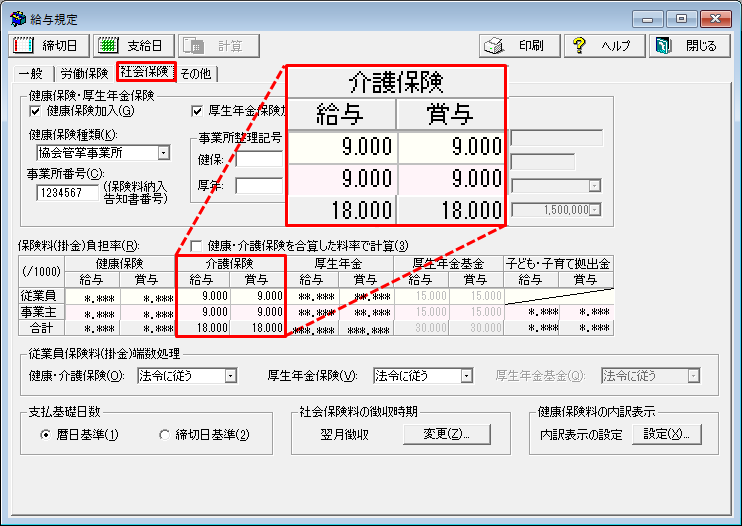Click the 事業所番号 input field
This screenshot has height=526, width=742.
[x=67, y=193]
